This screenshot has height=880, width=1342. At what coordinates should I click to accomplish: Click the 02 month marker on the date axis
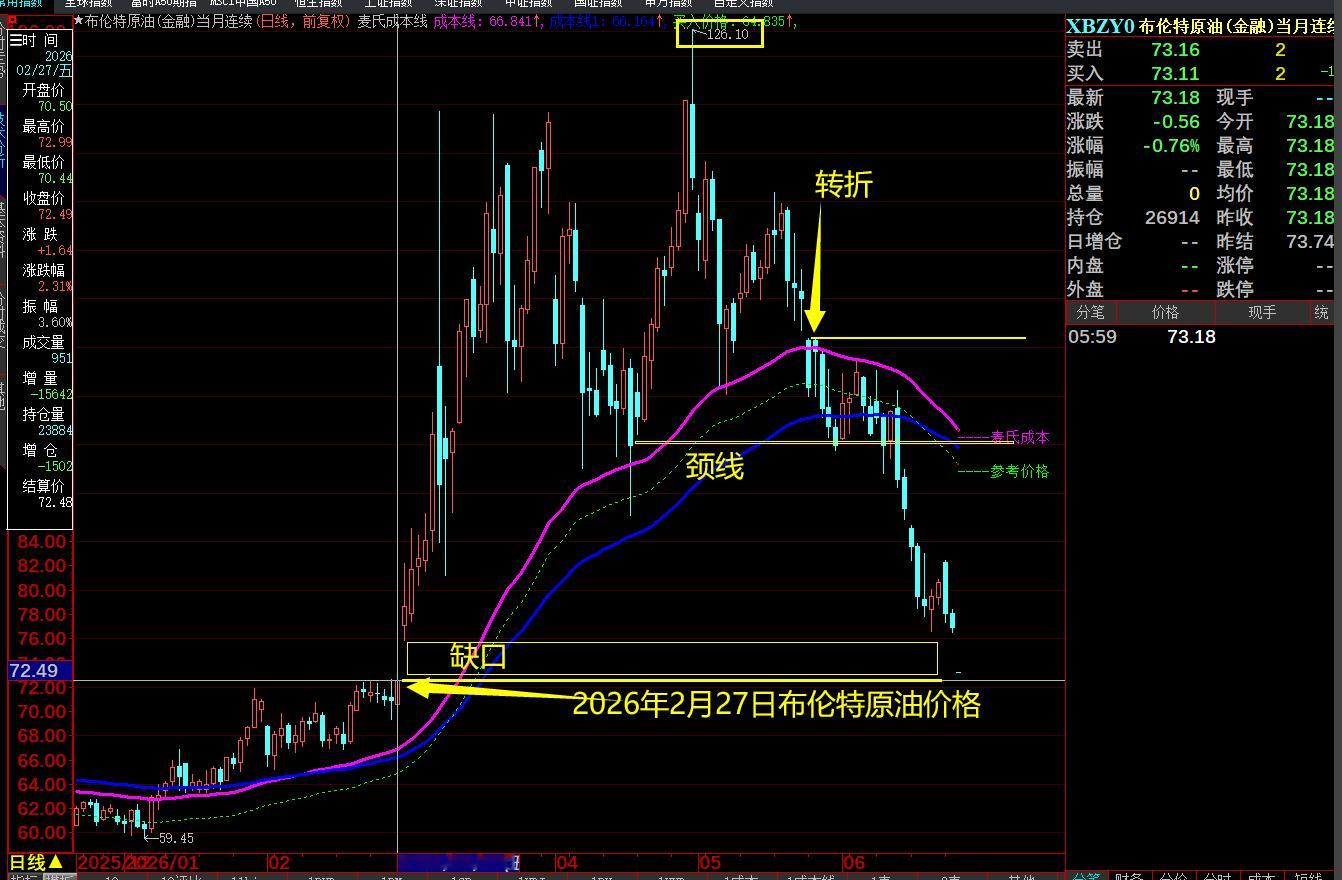pyautogui.click(x=279, y=862)
